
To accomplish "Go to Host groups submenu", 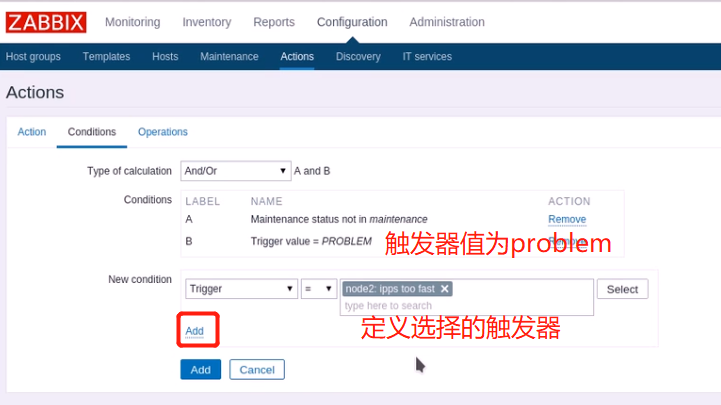I will click(x=33, y=57).
